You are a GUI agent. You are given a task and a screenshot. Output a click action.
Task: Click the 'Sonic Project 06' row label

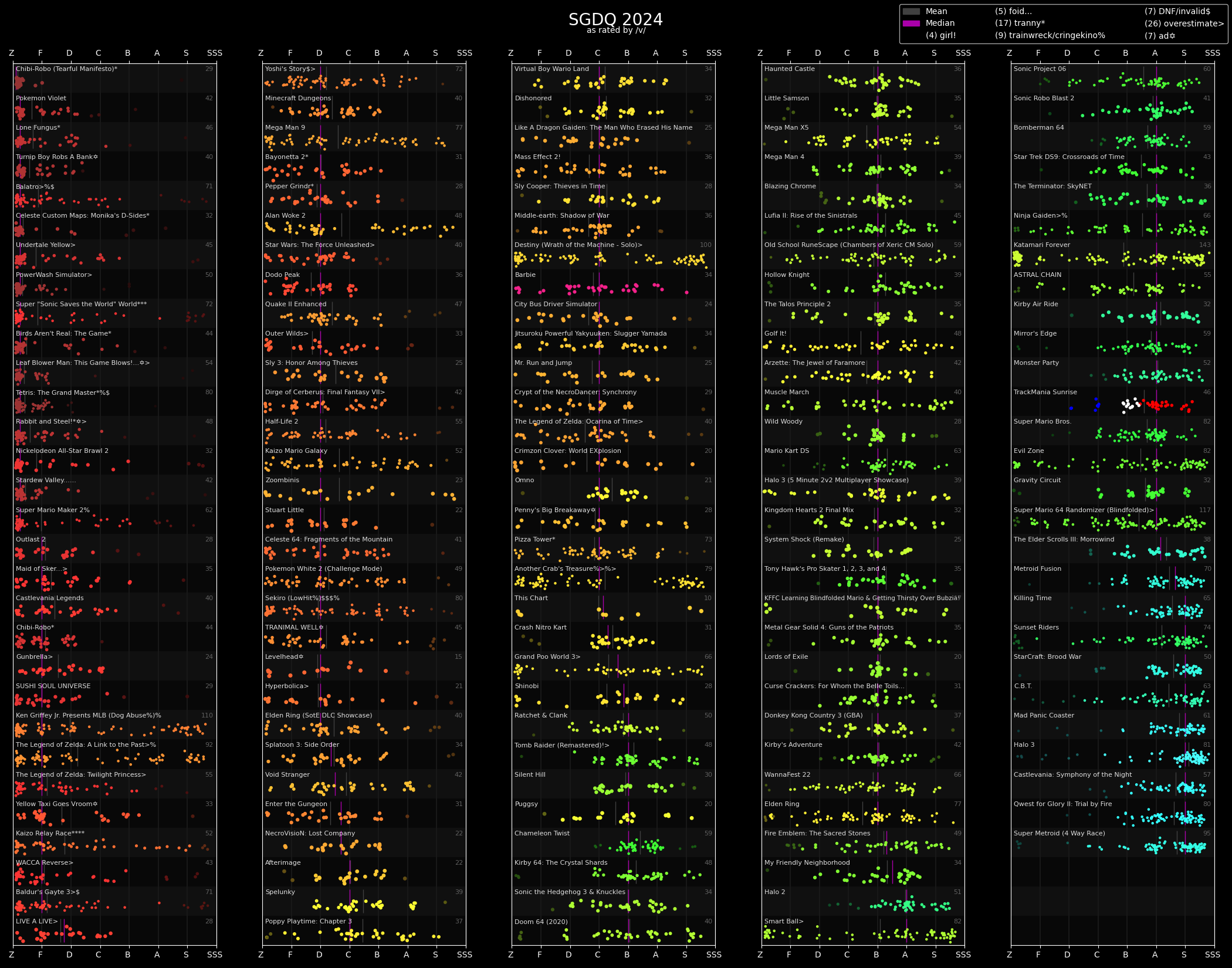click(x=1040, y=69)
